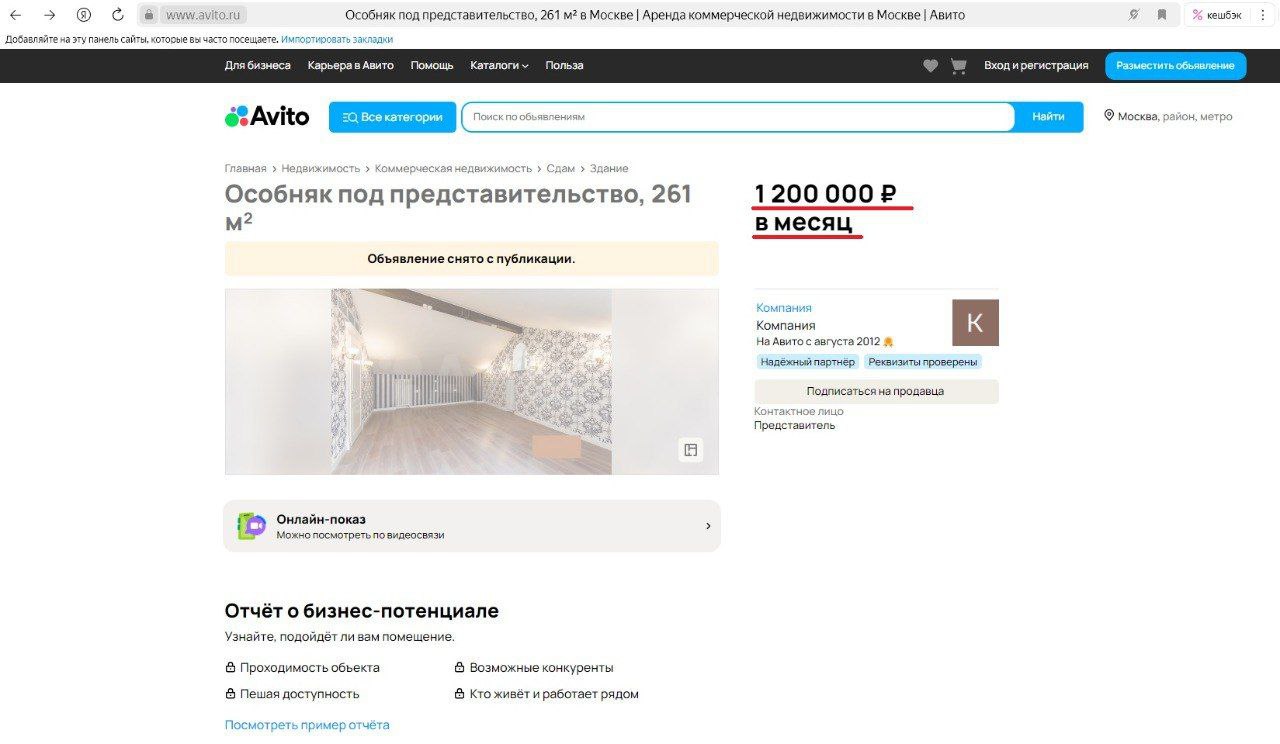
Task: Click the search field Поиск по объявлениям
Action: point(738,117)
